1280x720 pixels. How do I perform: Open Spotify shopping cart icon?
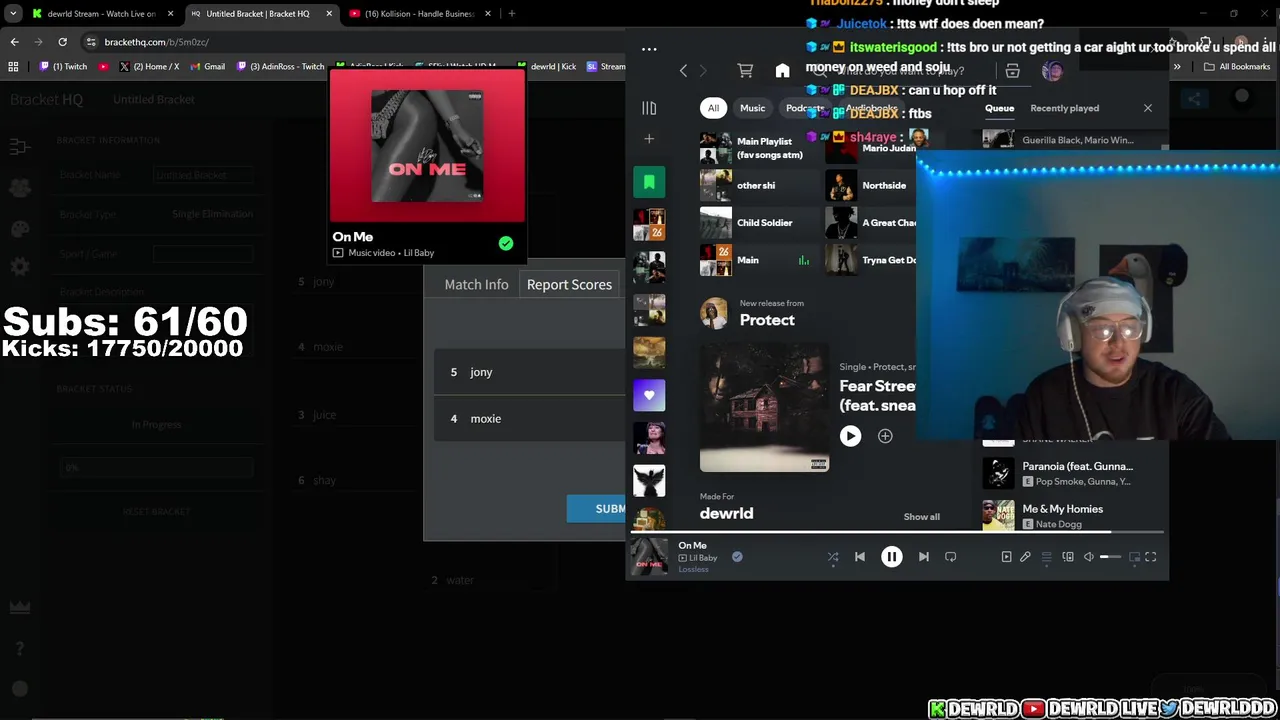click(745, 71)
